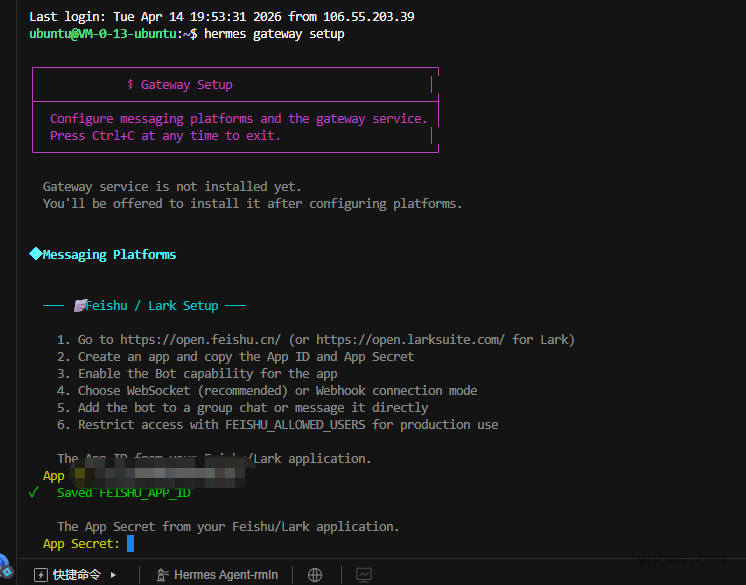Click the Feishu emoji icon in setup header
Image resolution: width=746 pixels, height=585 pixels.
pos(80,305)
